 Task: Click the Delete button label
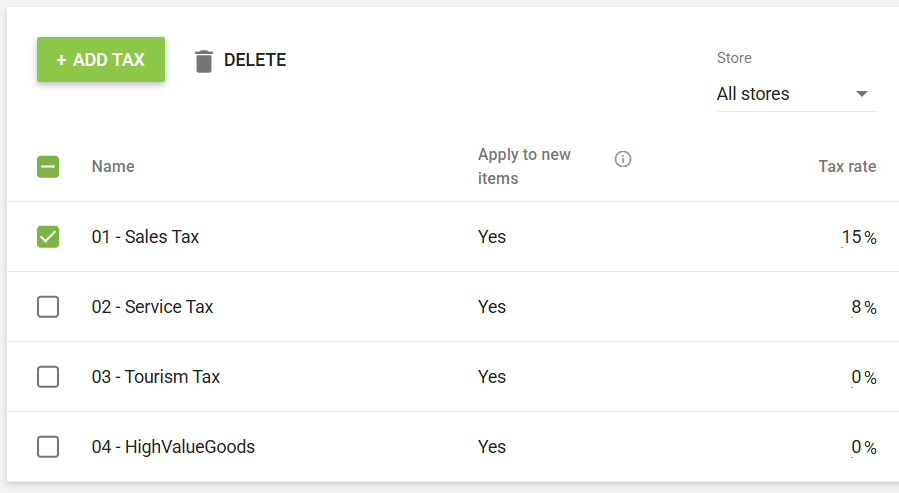tap(255, 60)
